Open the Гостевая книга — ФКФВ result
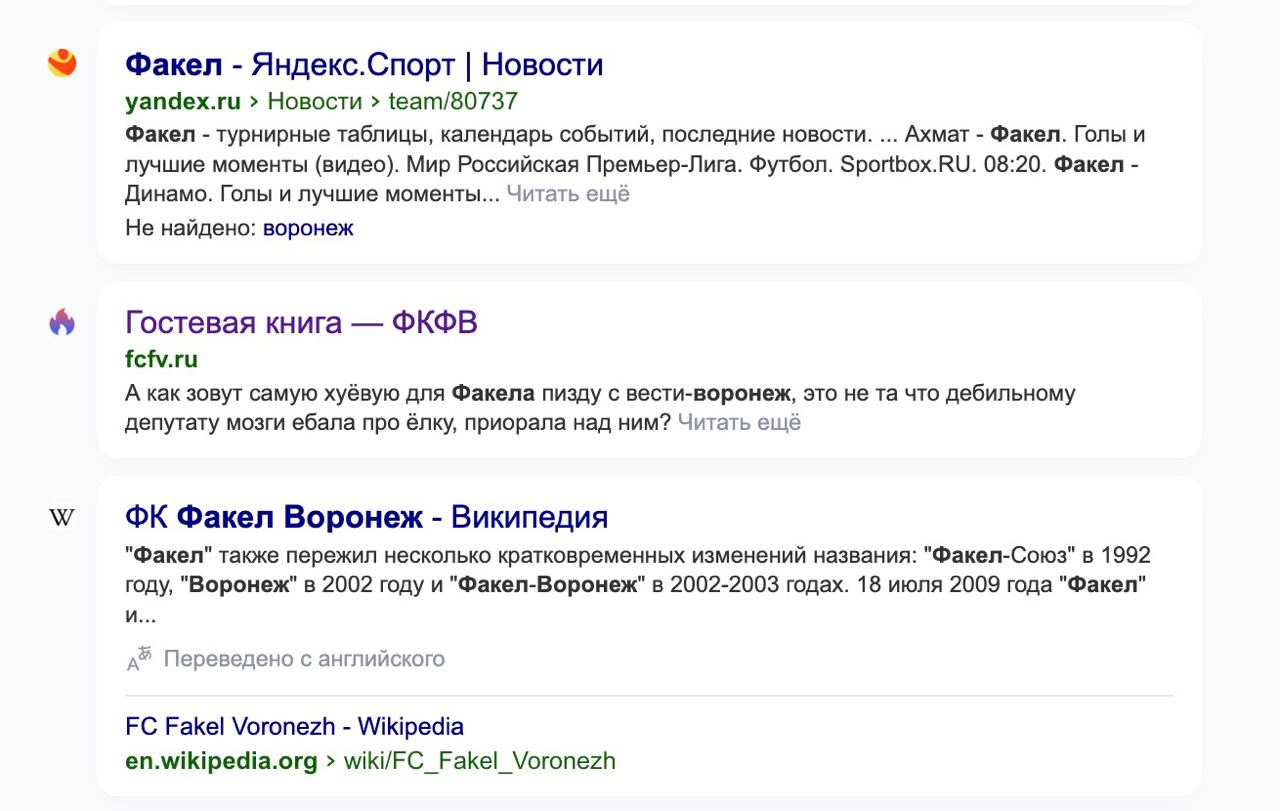 pos(301,323)
